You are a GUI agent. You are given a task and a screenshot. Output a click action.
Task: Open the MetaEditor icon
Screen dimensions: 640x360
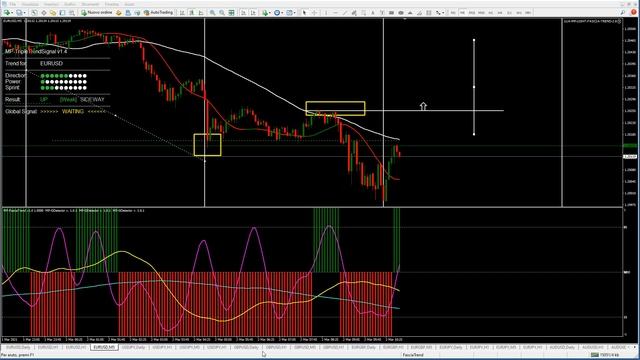coord(119,13)
